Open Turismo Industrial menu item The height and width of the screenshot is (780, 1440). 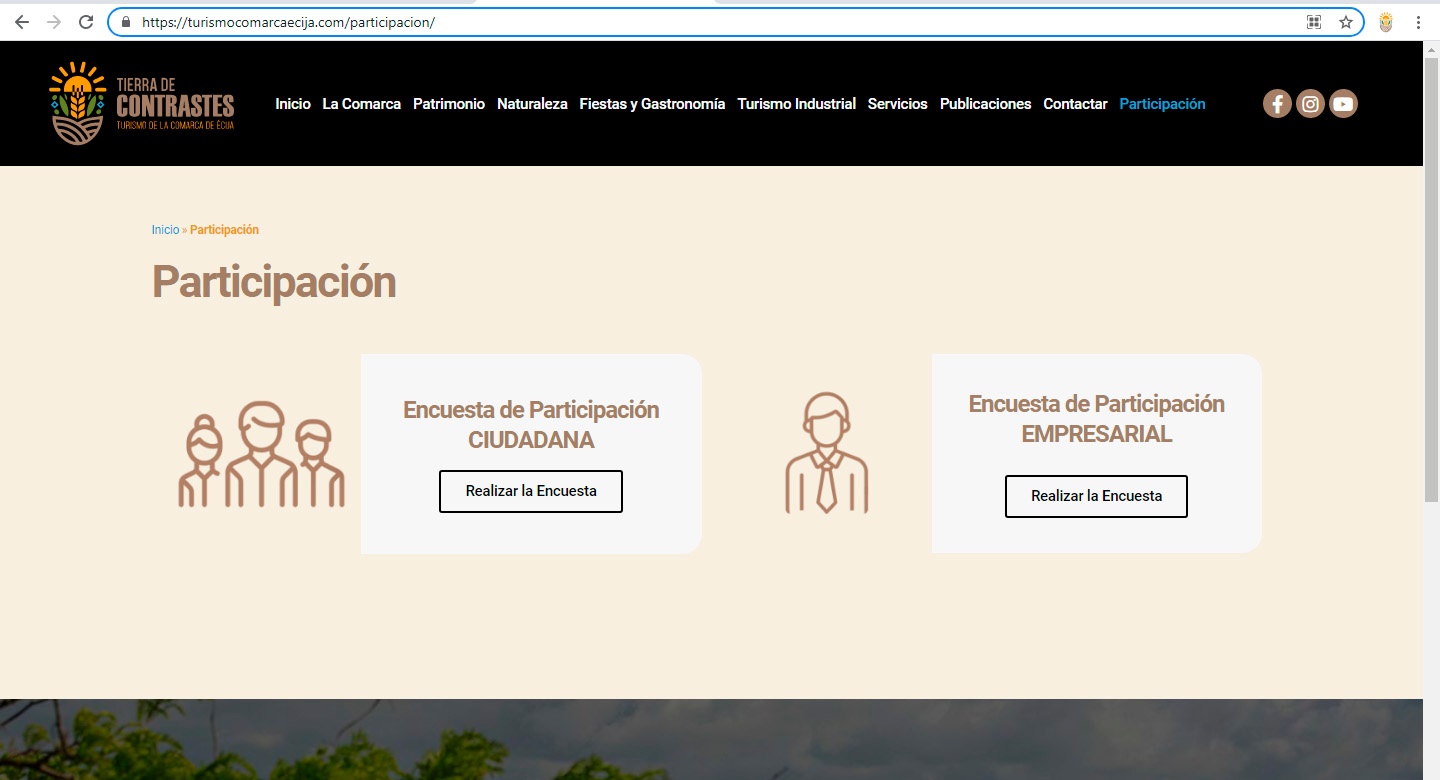796,104
